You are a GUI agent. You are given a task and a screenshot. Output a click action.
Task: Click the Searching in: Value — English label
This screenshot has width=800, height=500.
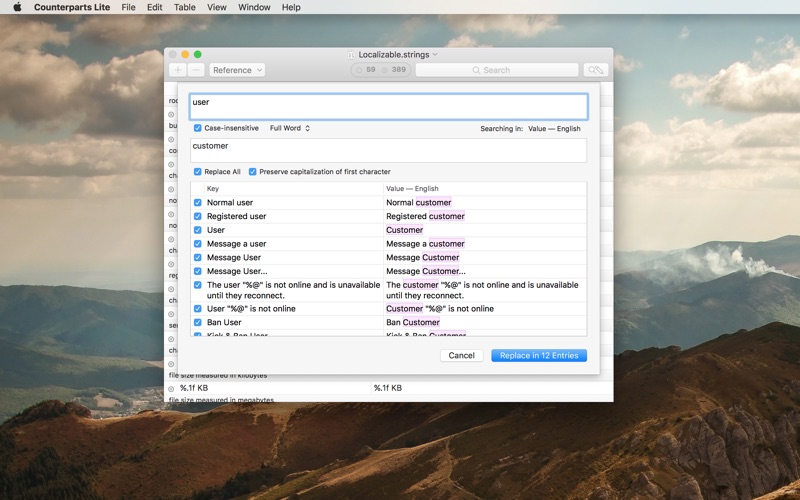point(530,129)
